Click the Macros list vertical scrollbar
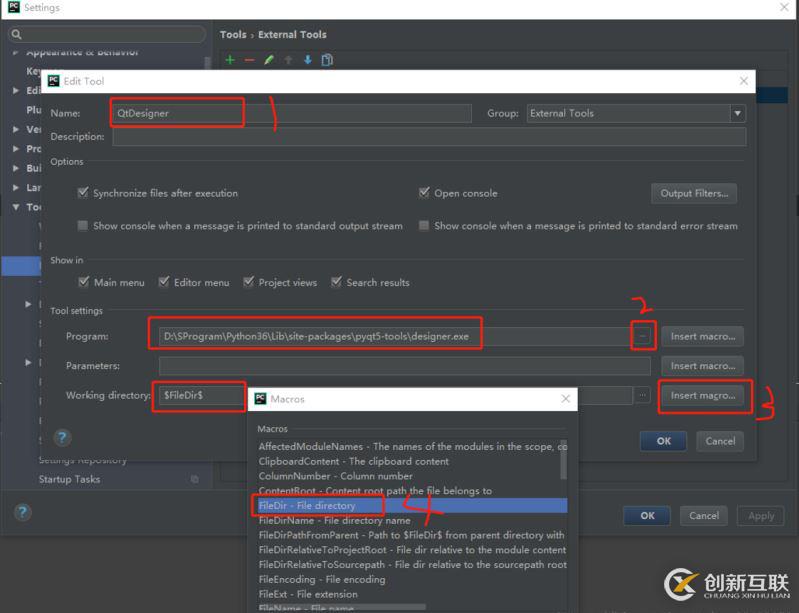 tap(563, 460)
